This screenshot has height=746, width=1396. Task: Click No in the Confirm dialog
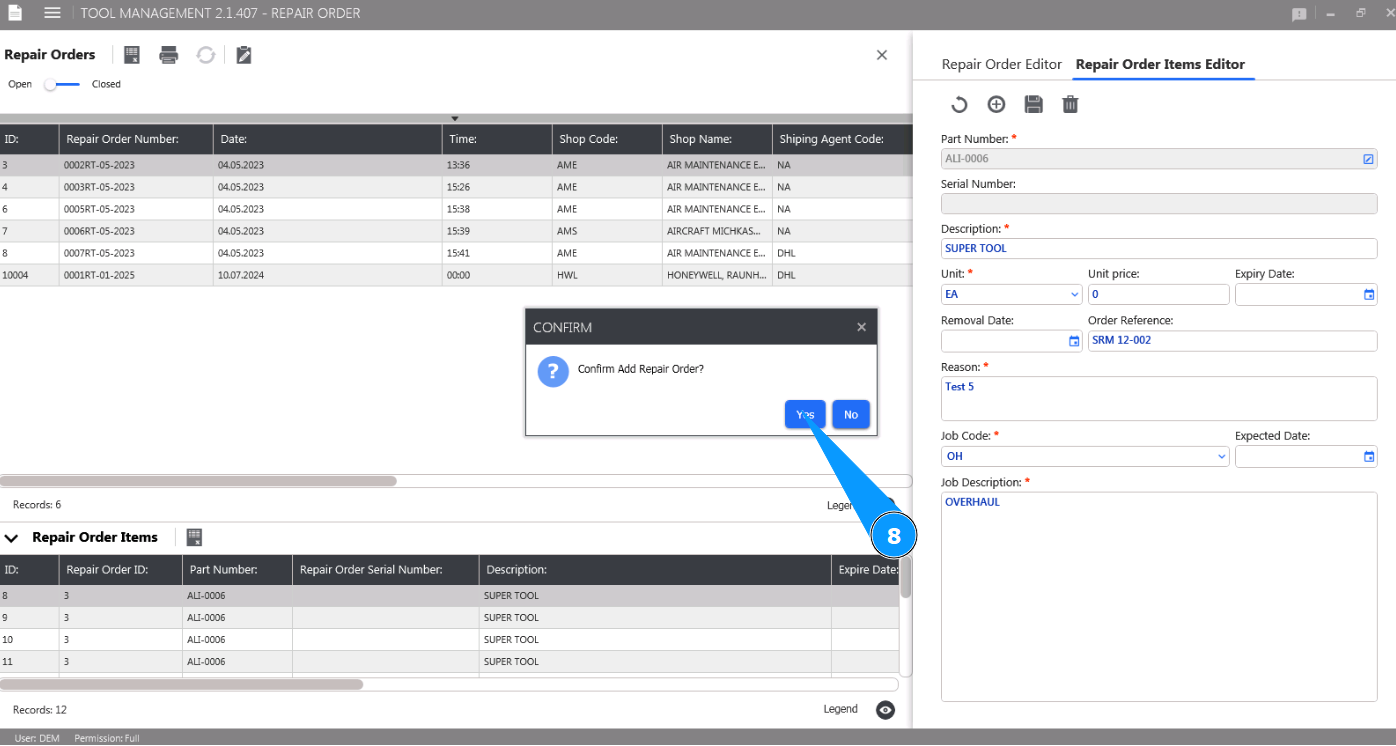pyautogui.click(x=850, y=414)
